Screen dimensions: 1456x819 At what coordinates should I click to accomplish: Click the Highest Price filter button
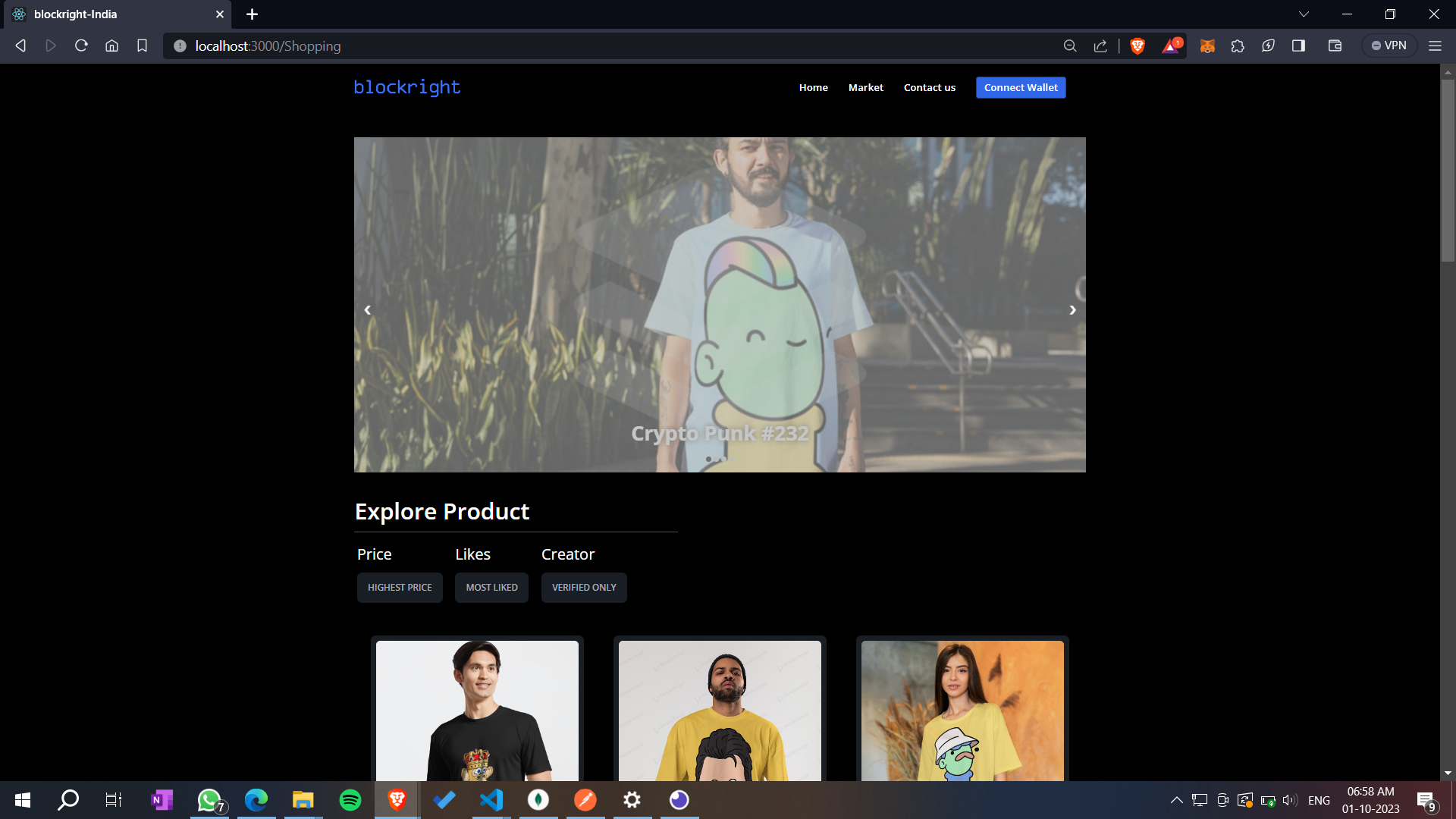400,588
